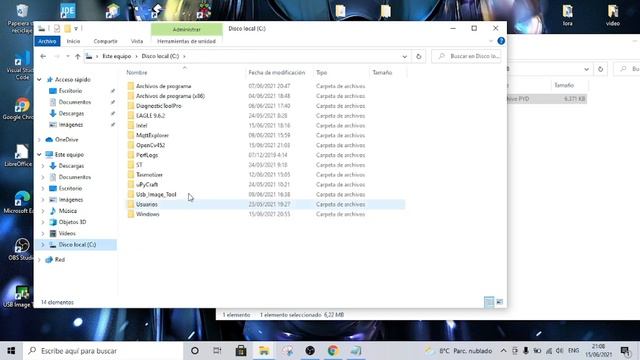Screen dimensions: 640x360
Task: Open Escritorio under Este equipo
Action: 70,189
